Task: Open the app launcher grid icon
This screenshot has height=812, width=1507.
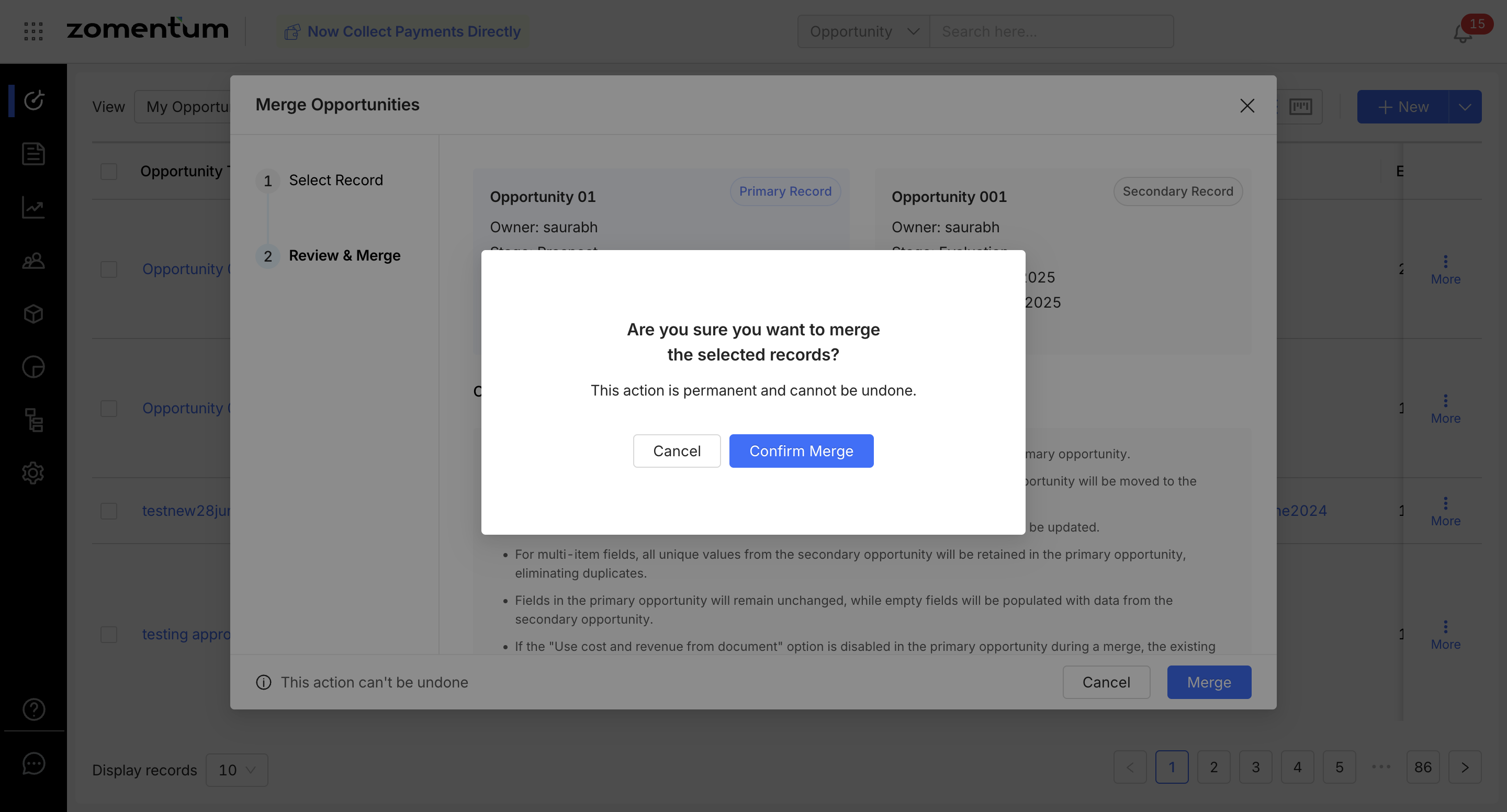Action: (33, 31)
